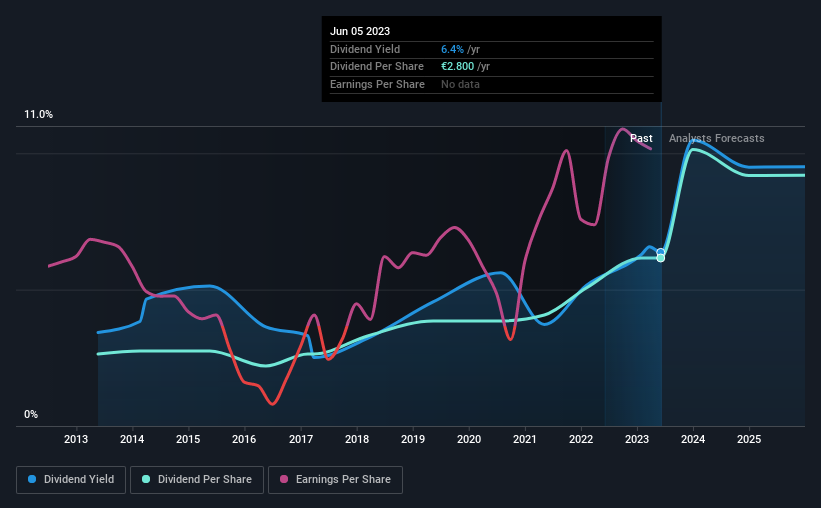Click the teal Dividend Per Share data point marker

pyautogui.click(x=661, y=258)
